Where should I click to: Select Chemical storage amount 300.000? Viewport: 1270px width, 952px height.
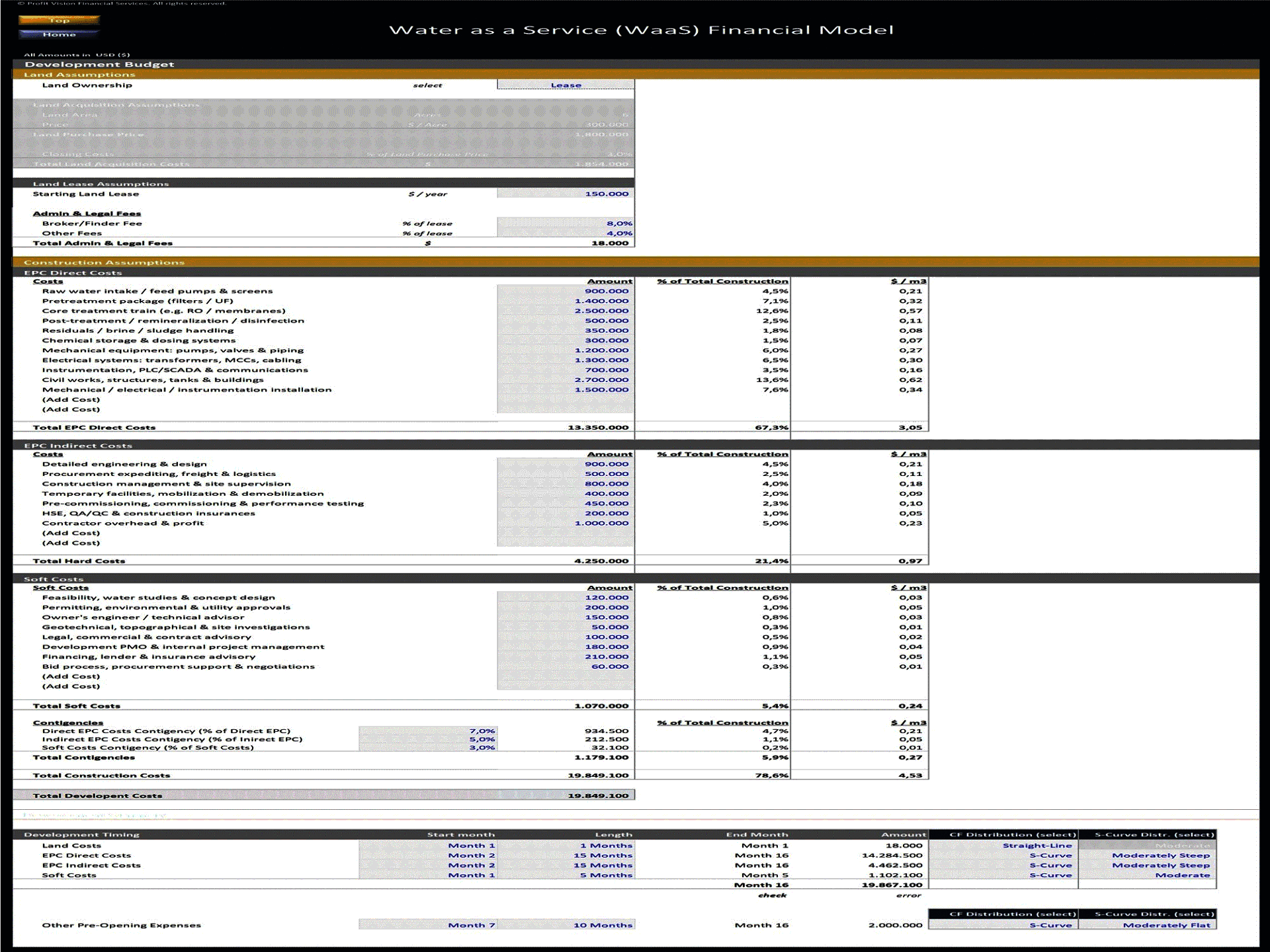pos(566,340)
